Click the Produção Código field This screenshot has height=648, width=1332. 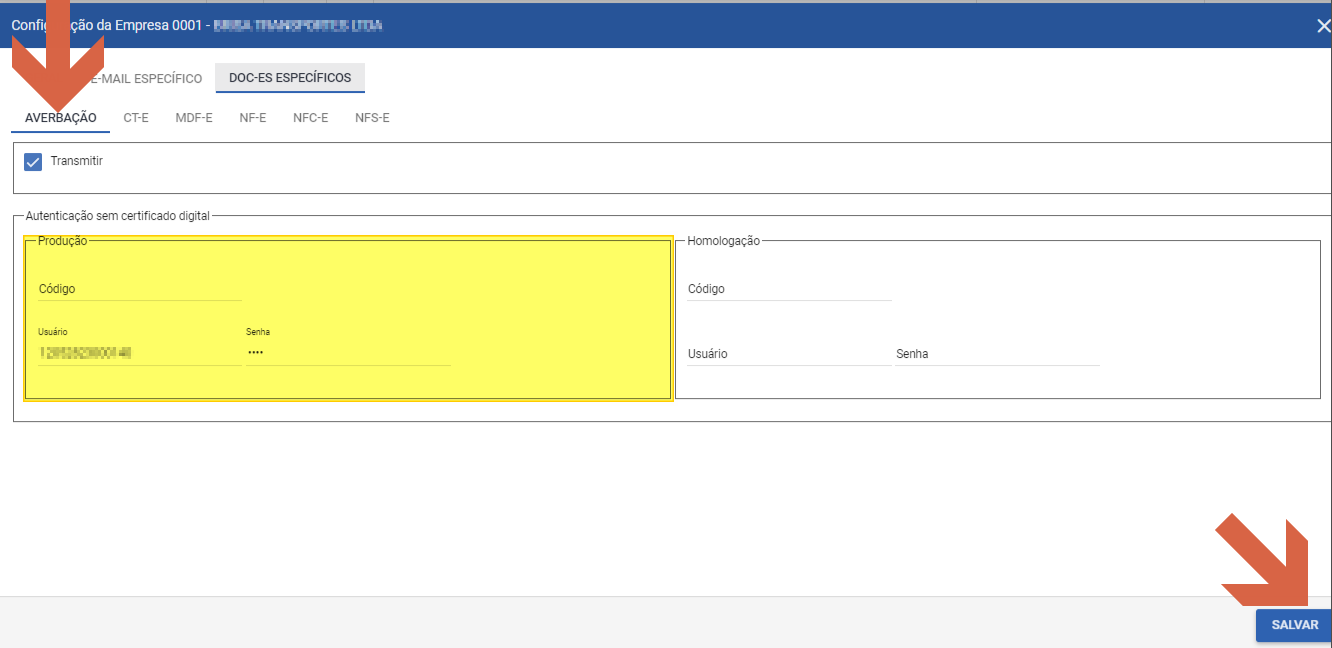tap(140, 289)
